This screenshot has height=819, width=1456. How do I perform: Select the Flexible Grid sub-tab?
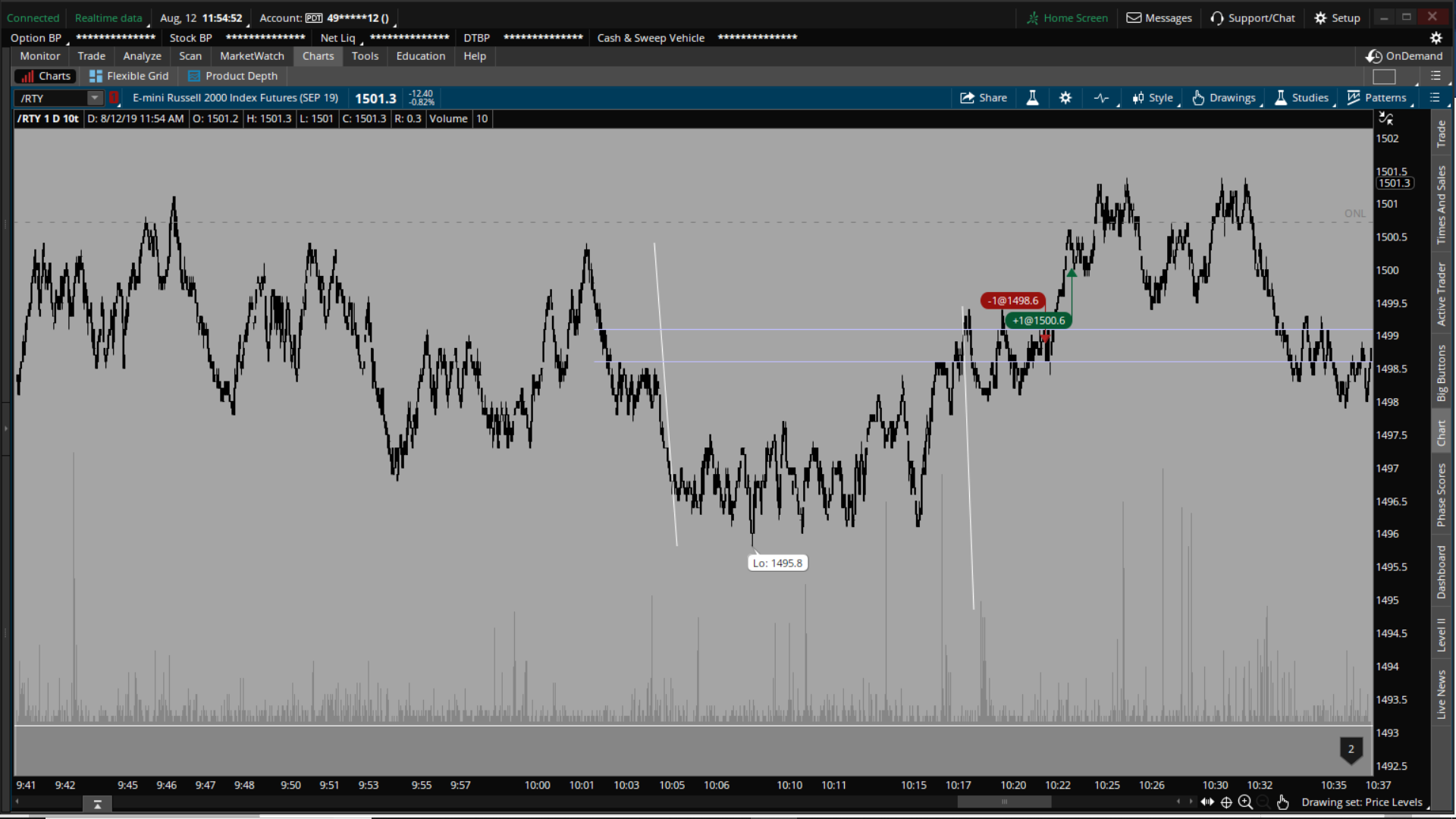[x=129, y=76]
